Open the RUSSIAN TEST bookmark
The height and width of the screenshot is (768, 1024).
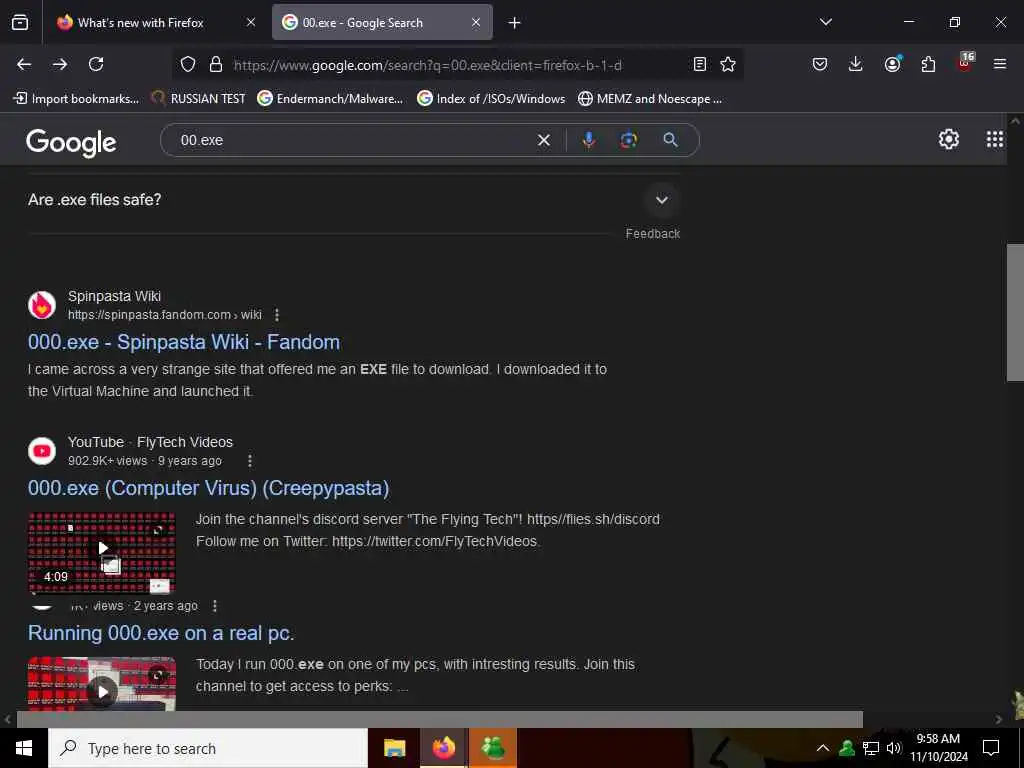(198, 99)
